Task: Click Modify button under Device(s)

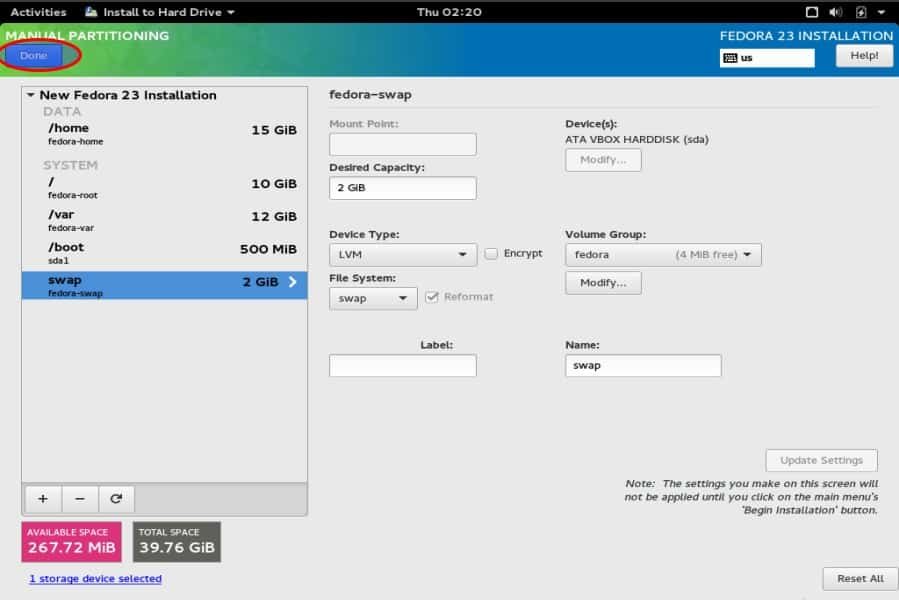Action: (x=603, y=160)
